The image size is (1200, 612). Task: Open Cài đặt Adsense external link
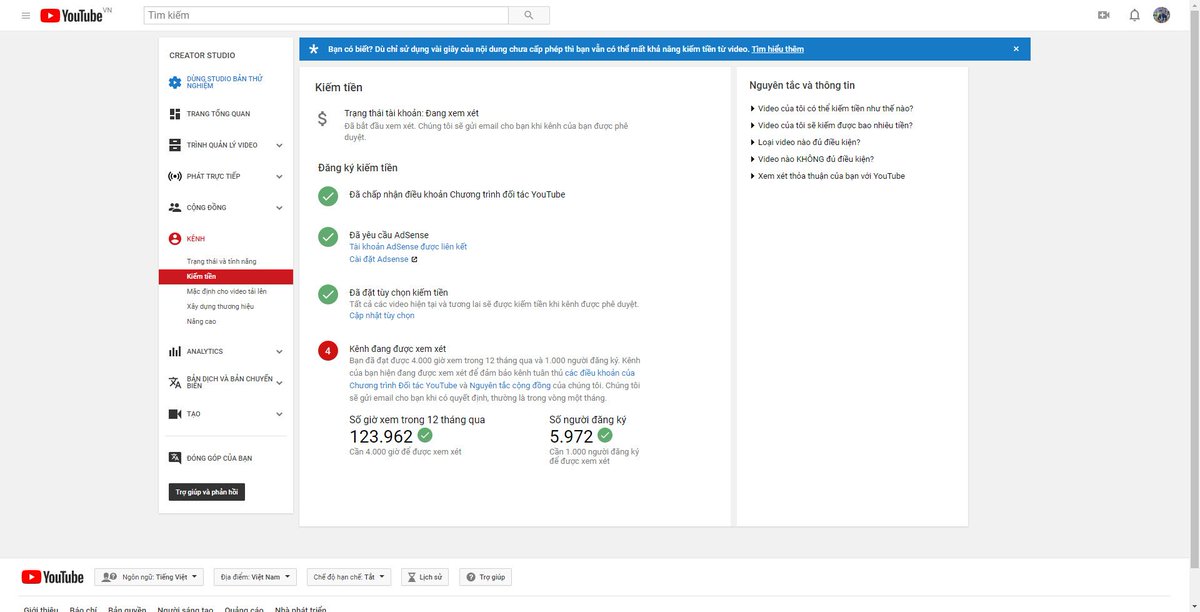point(383,259)
